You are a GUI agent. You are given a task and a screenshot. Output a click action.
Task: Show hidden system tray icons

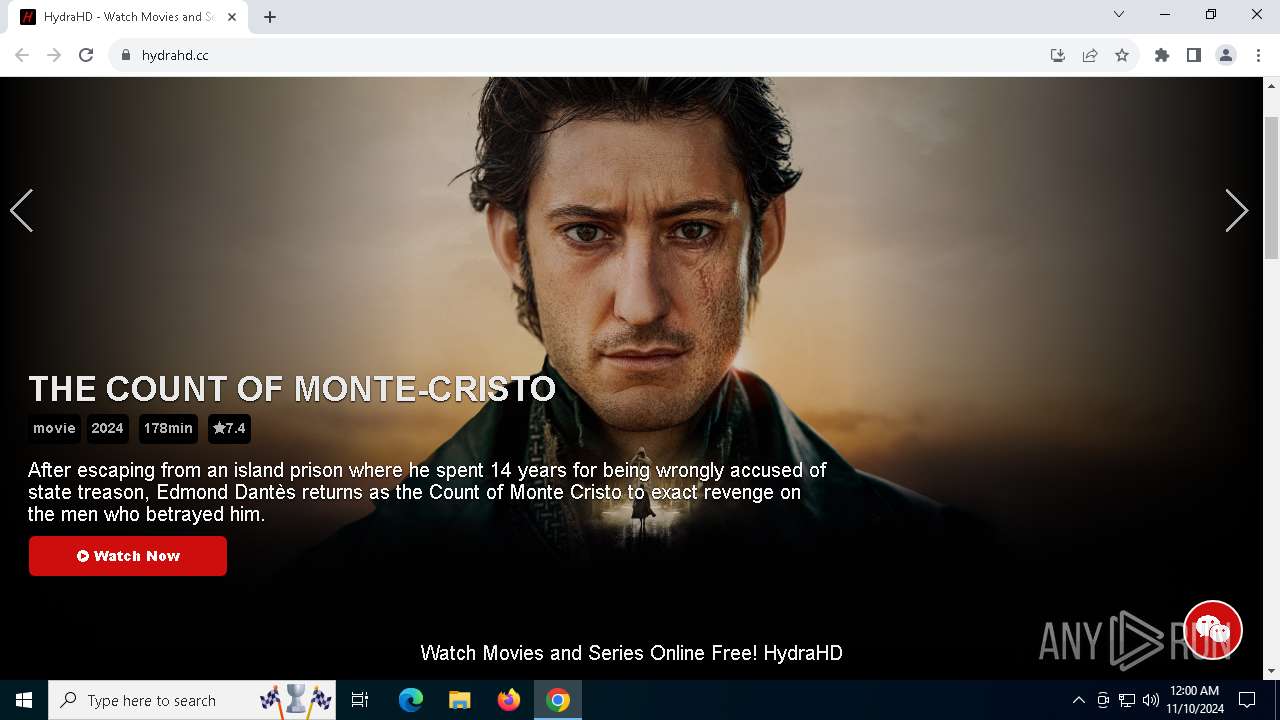[x=1078, y=700]
